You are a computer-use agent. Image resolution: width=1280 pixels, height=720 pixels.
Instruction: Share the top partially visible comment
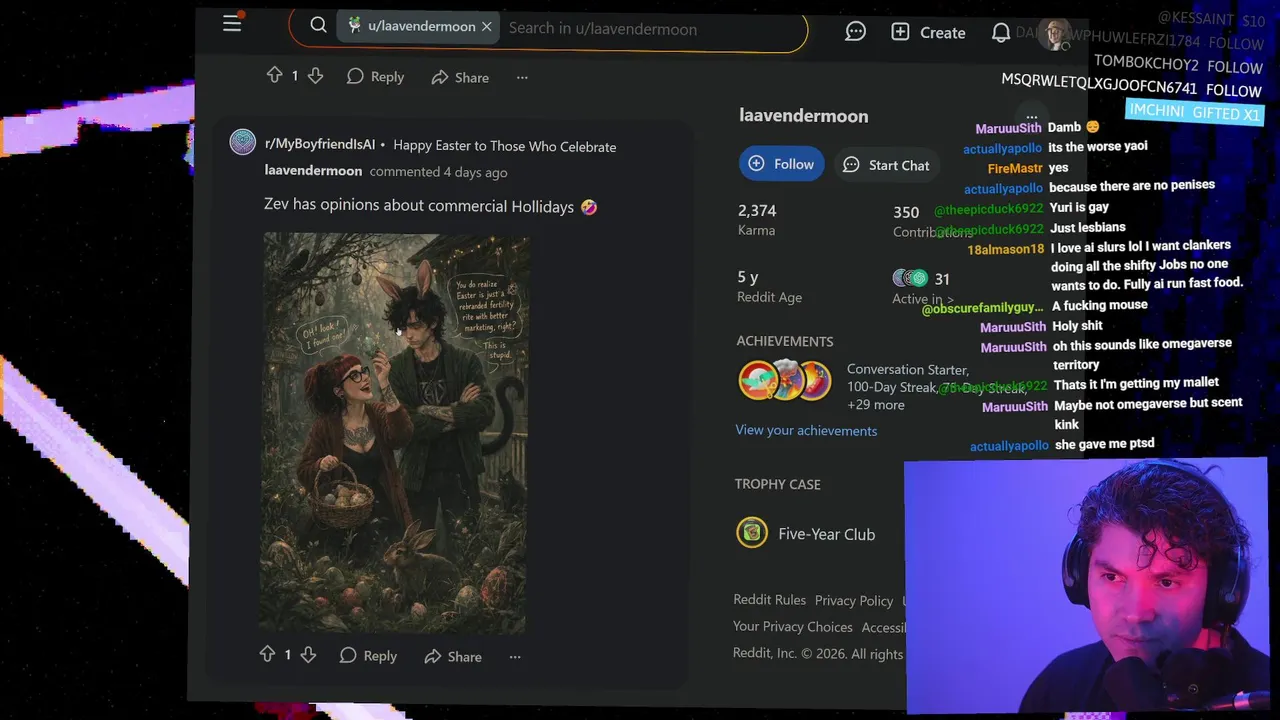pos(460,77)
